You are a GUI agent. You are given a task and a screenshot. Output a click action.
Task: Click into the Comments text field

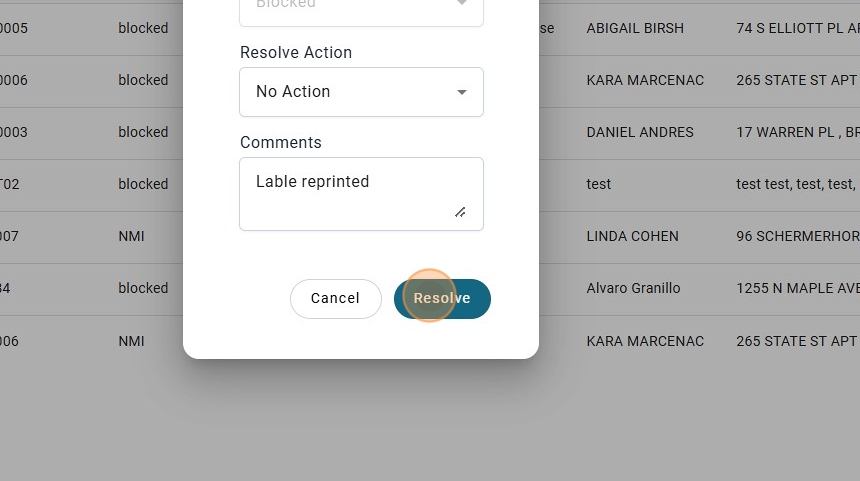(350, 192)
